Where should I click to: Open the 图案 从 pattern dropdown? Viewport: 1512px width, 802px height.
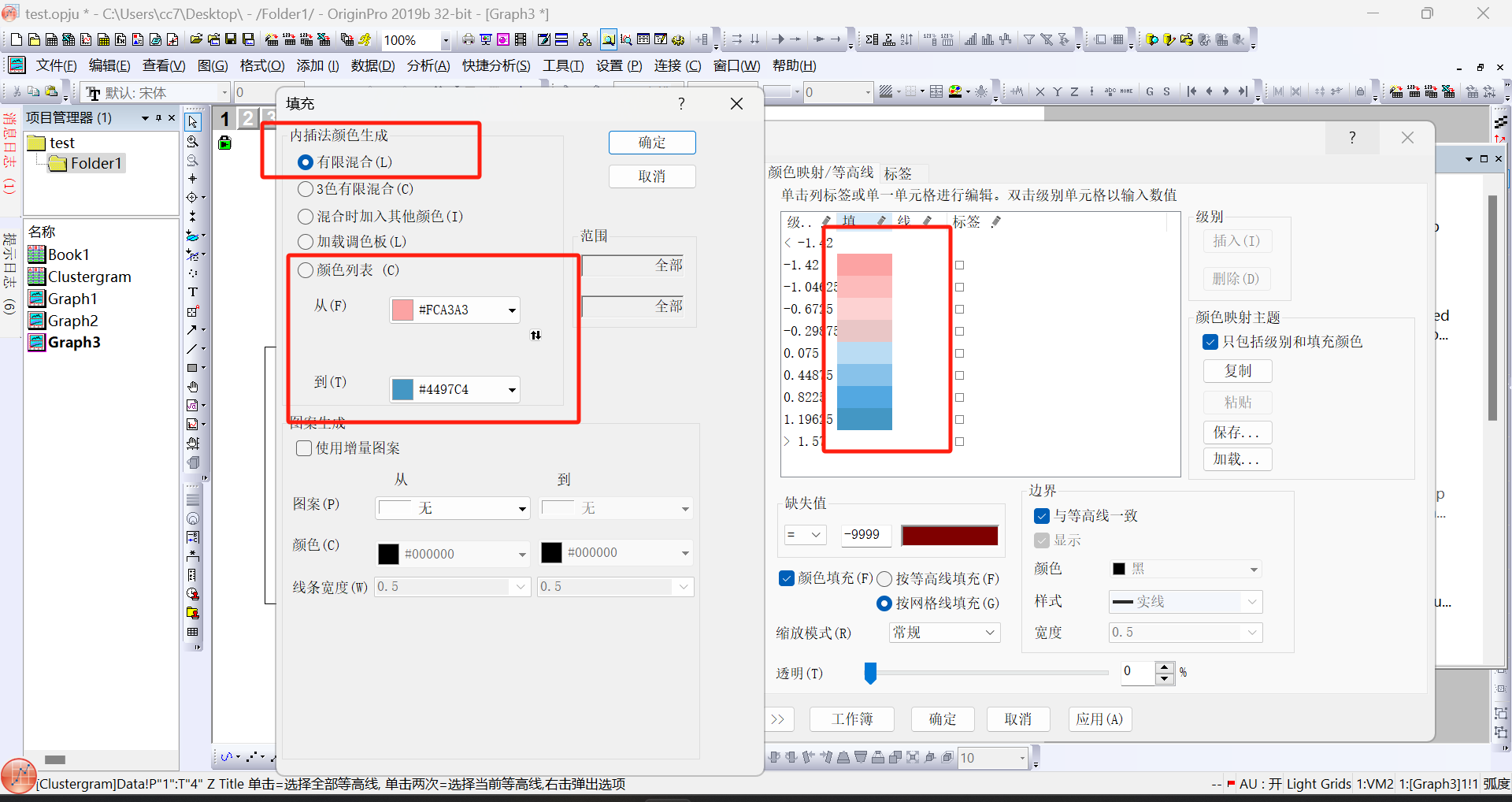click(521, 509)
